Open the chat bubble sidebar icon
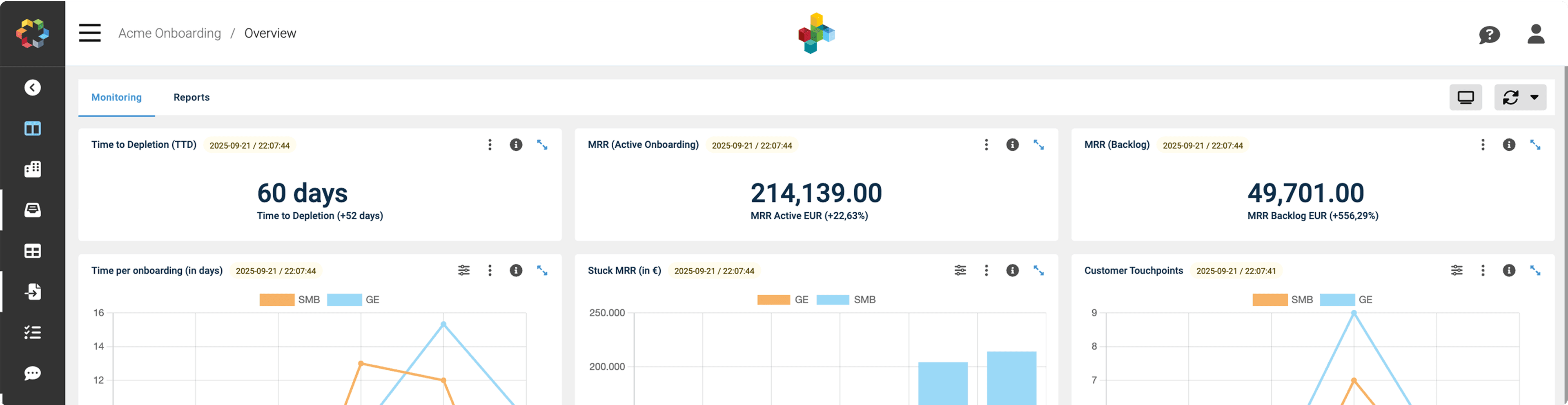Image resolution: width=1568 pixels, height=405 pixels. [x=33, y=373]
